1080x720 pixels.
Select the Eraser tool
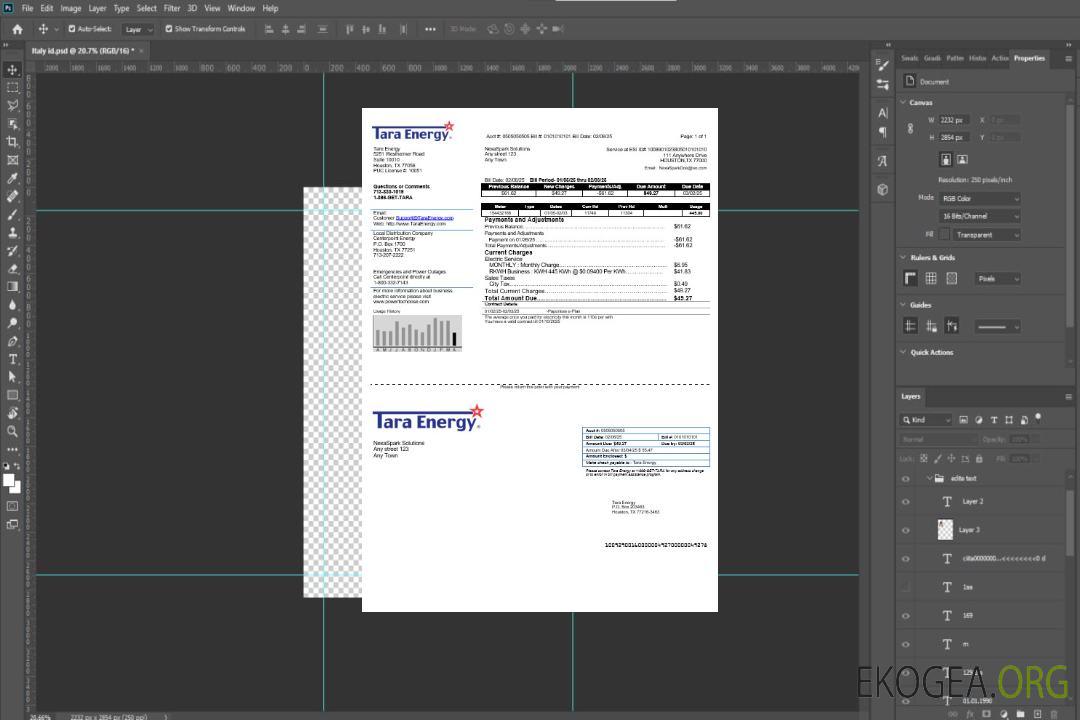[13, 268]
